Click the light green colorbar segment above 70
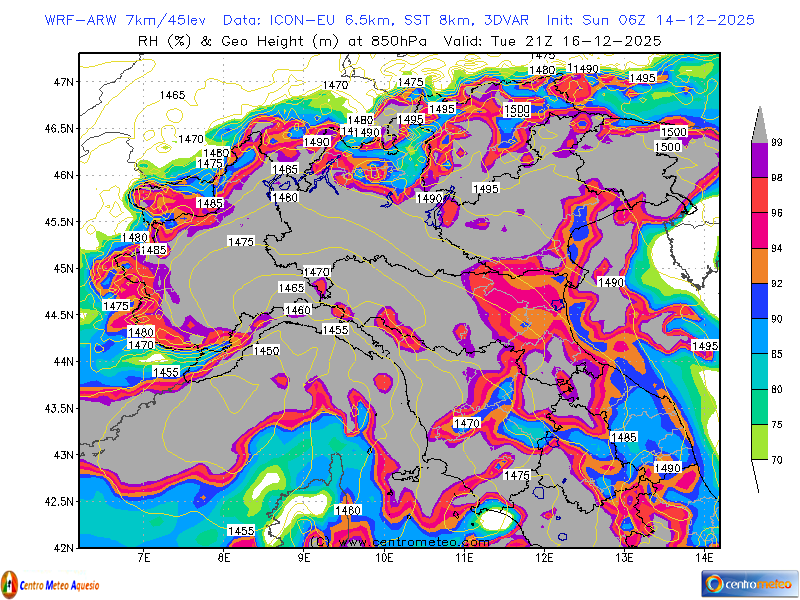This screenshot has width=800, height=600. [762, 442]
